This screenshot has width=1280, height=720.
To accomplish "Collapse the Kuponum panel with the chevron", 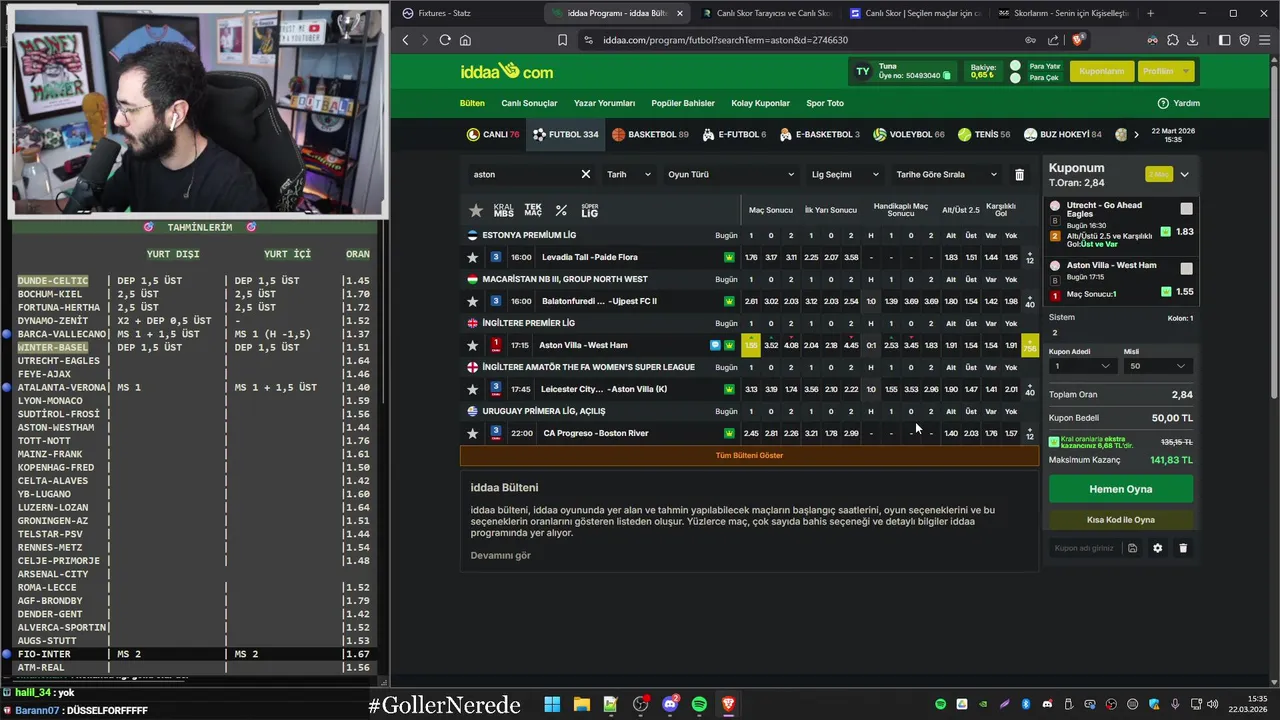I will click(1184, 174).
